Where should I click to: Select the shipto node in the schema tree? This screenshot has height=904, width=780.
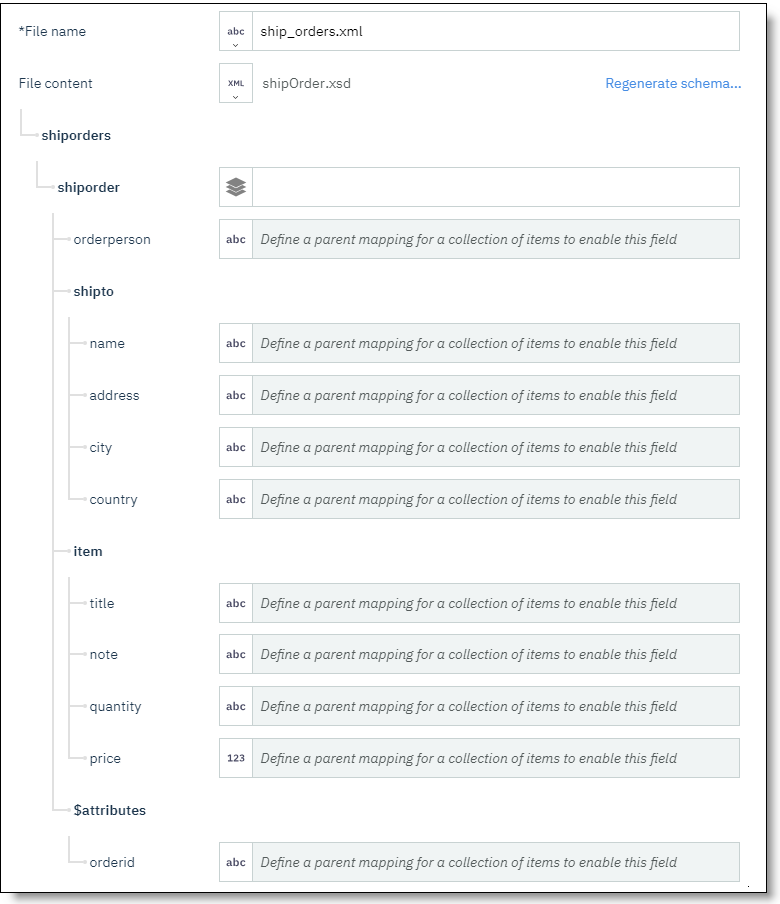click(x=96, y=291)
